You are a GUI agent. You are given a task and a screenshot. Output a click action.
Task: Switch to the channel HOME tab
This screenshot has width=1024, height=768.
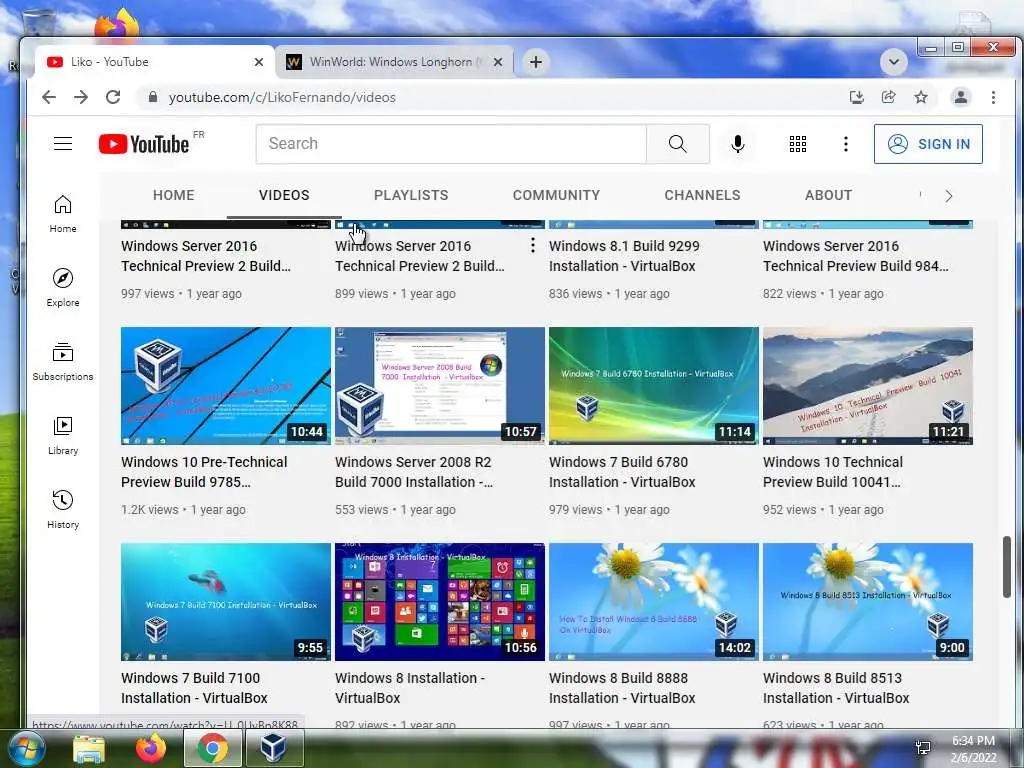tap(174, 195)
